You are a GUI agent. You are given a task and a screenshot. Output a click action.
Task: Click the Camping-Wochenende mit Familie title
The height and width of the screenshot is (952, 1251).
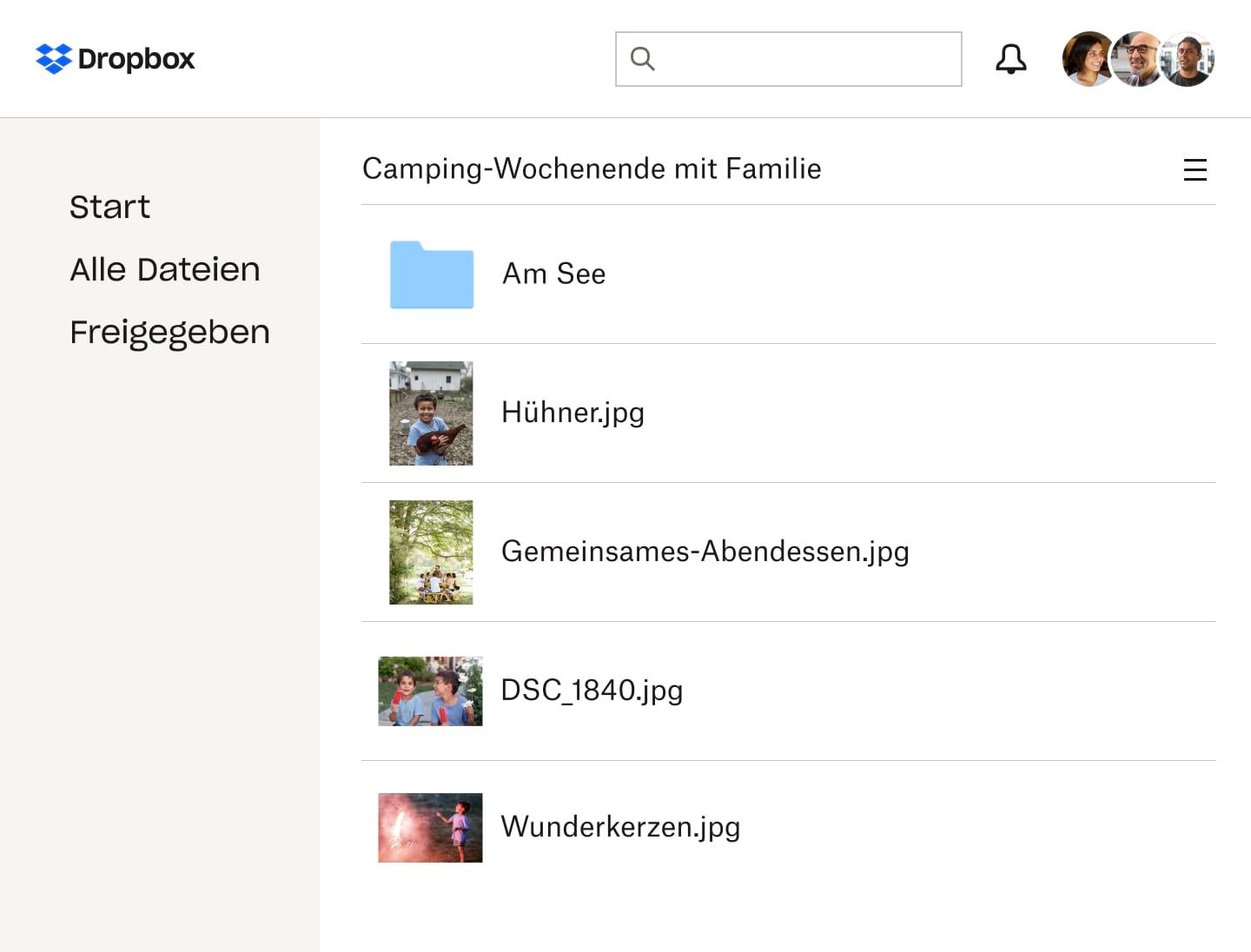(x=592, y=169)
